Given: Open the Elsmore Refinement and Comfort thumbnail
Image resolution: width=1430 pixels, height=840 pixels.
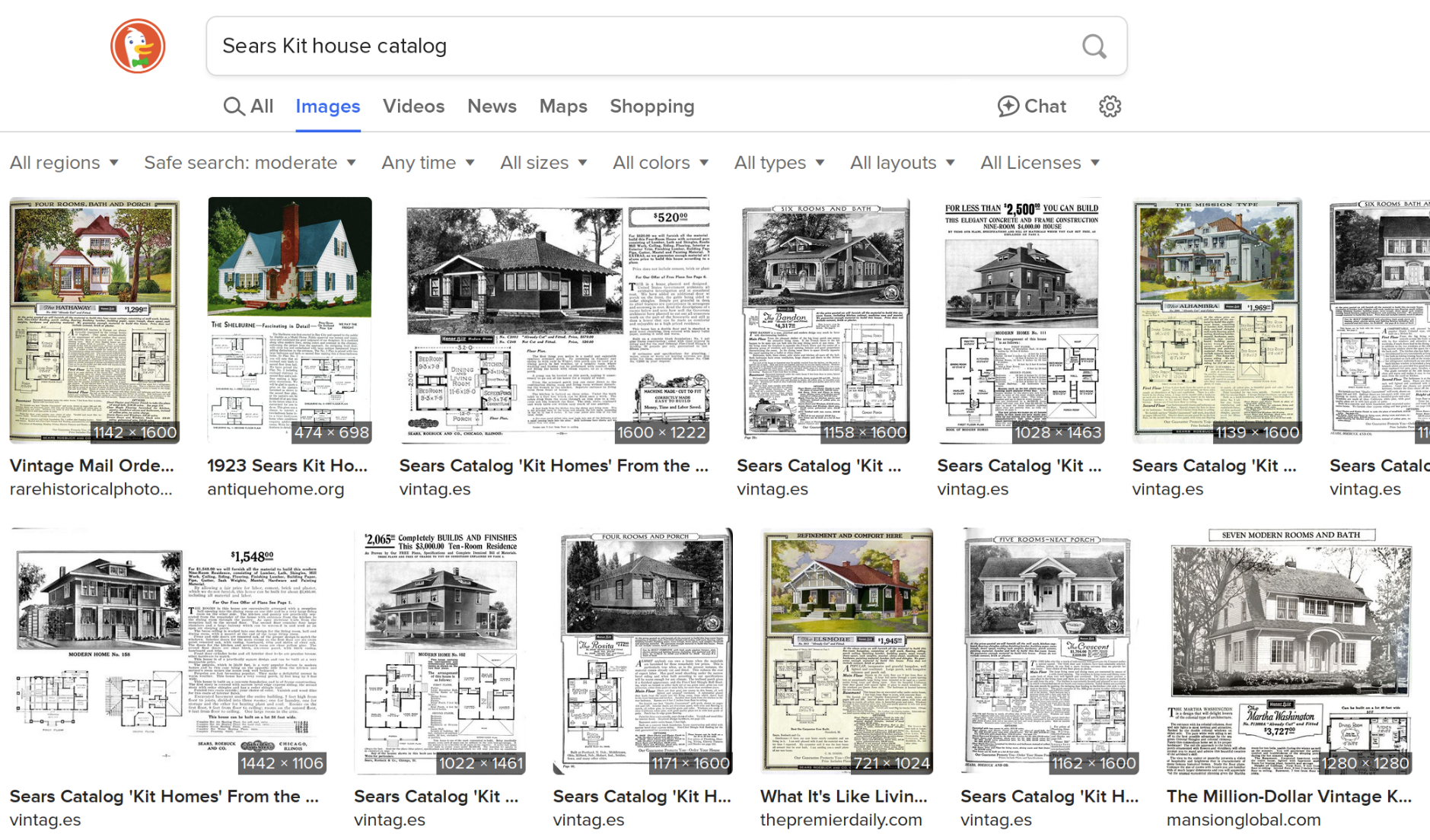Looking at the screenshot, I should coord(847,651).
